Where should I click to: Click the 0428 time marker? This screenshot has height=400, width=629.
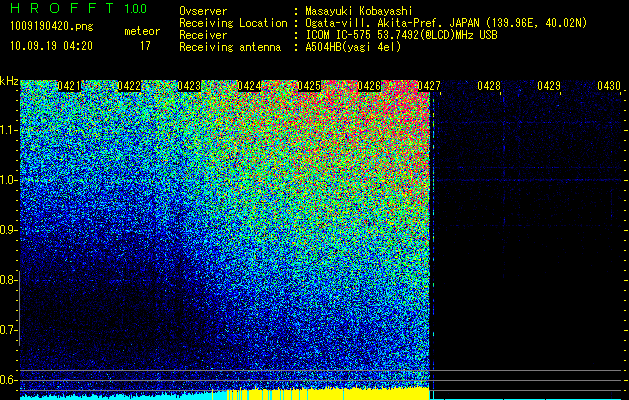[x=489, y=86]
